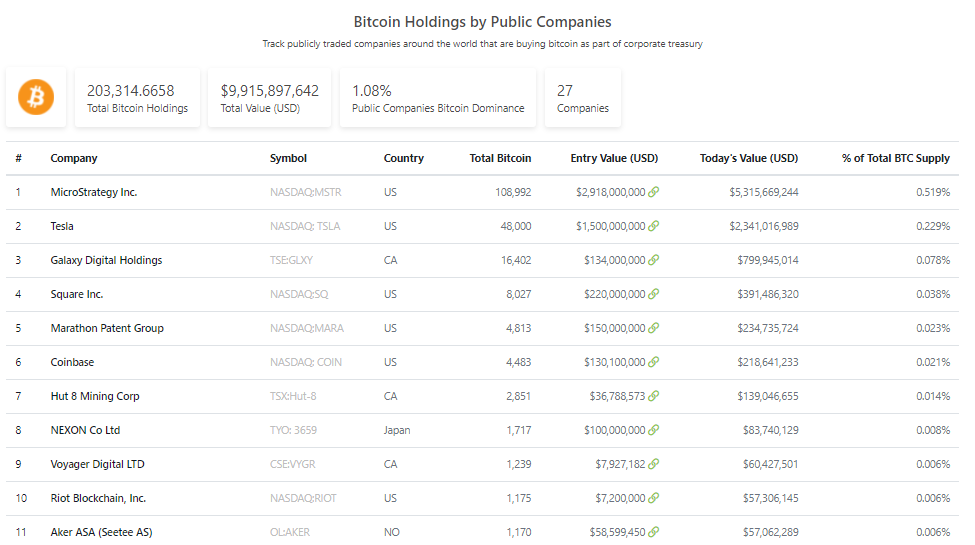This screenshot has height=545, width=975.
Task: Sort by the Symbol column header
Action: 289,158
